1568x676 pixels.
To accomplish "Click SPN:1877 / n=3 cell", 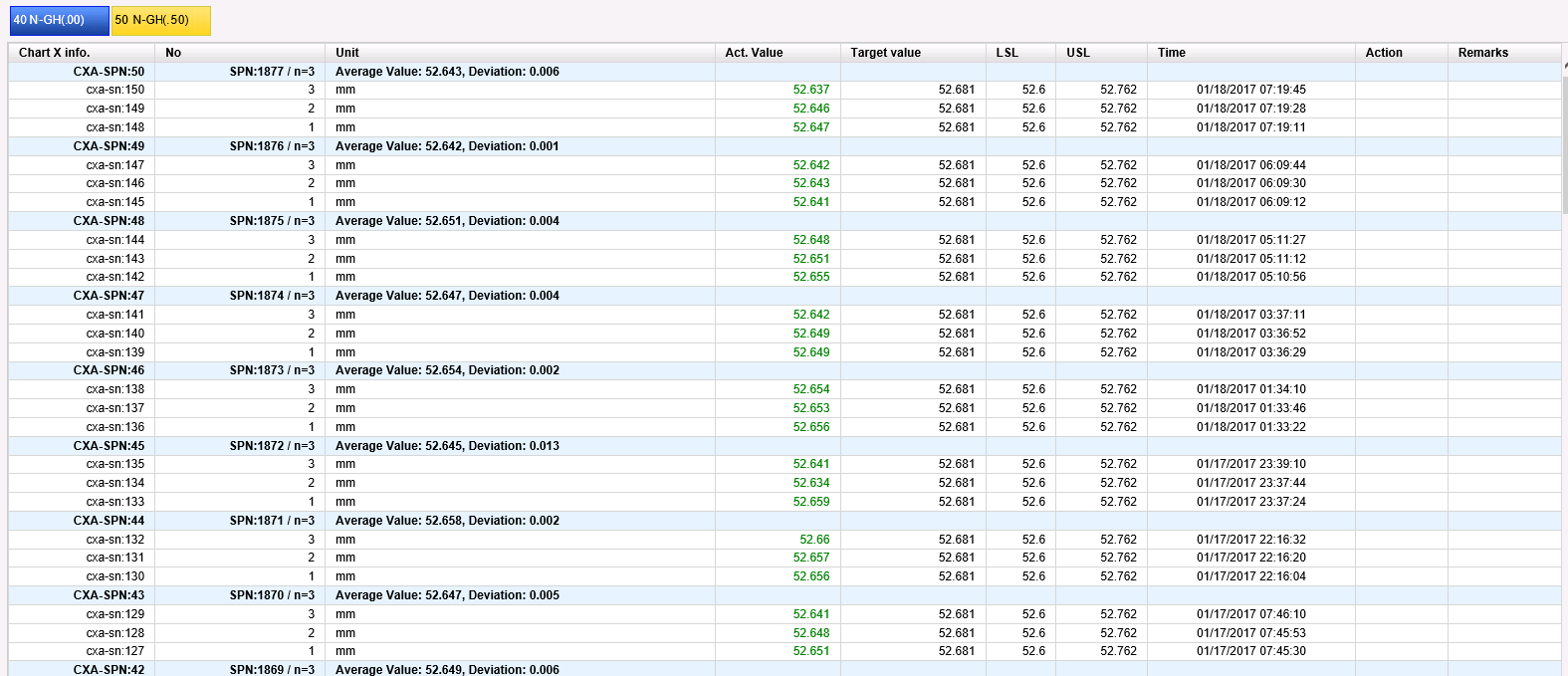I will coord(240,72).
